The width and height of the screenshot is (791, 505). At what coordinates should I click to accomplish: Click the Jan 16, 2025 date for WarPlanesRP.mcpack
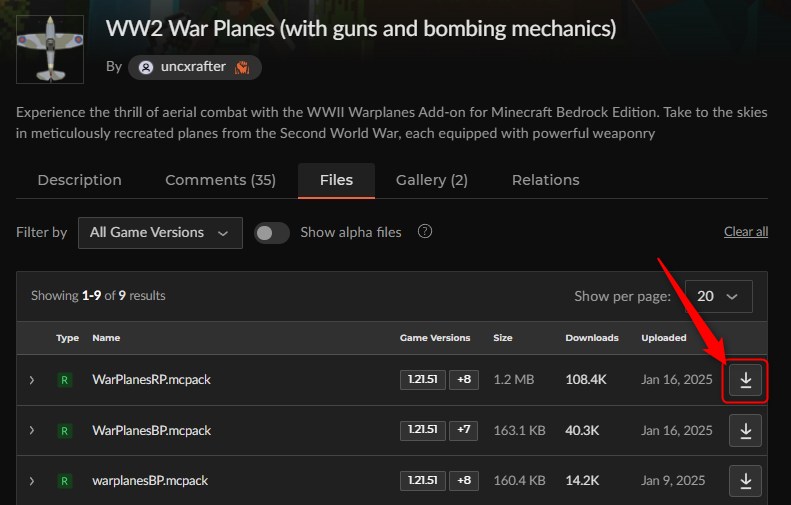coord(676,380)
